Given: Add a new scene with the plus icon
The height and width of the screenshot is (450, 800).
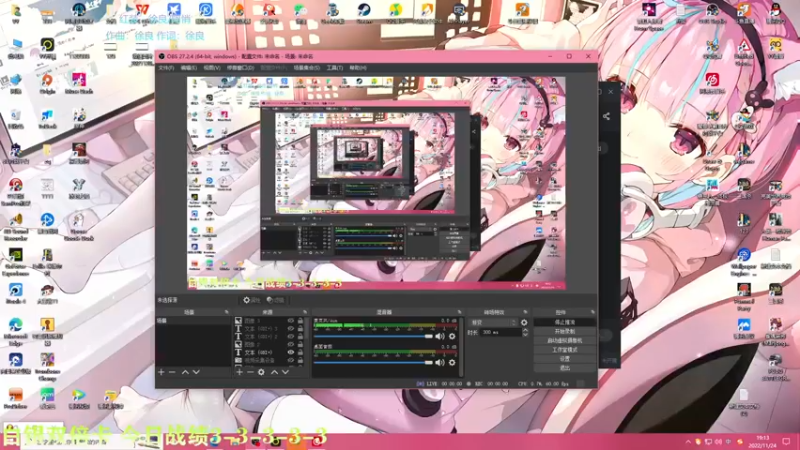Looking at the screenshot, I should coord(161,372).
